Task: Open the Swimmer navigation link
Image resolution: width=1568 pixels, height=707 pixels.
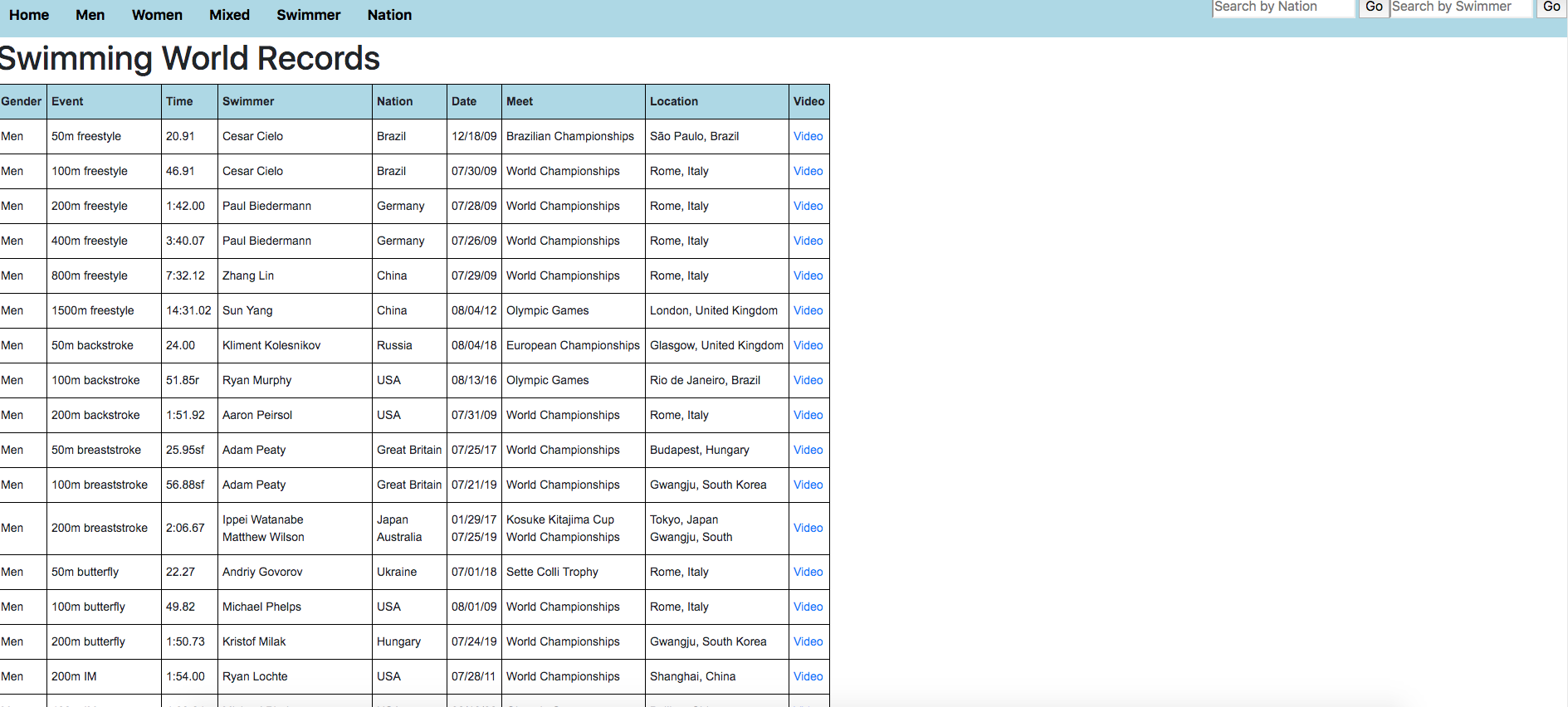Action: tap(308, 15)
